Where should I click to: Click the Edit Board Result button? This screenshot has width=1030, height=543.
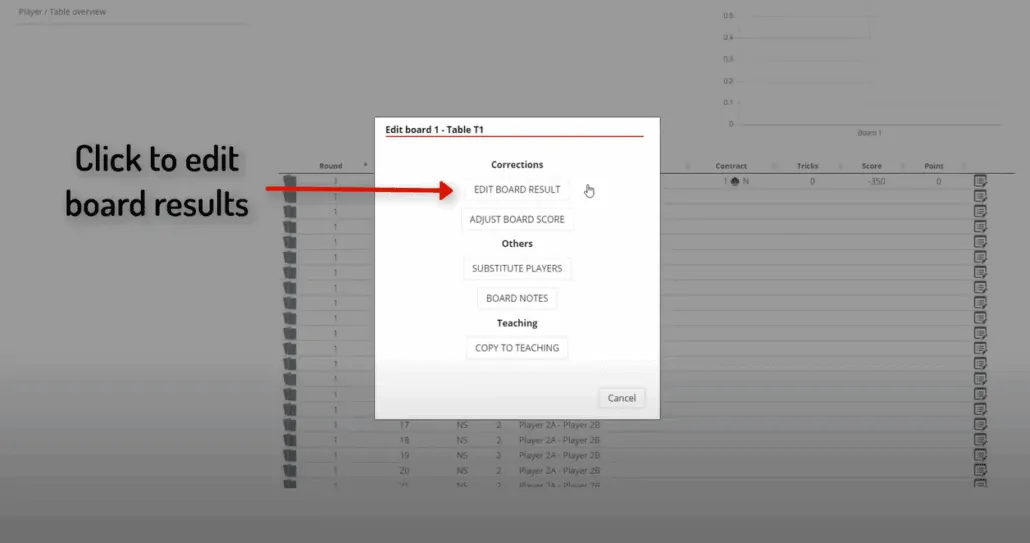point(517,190)
